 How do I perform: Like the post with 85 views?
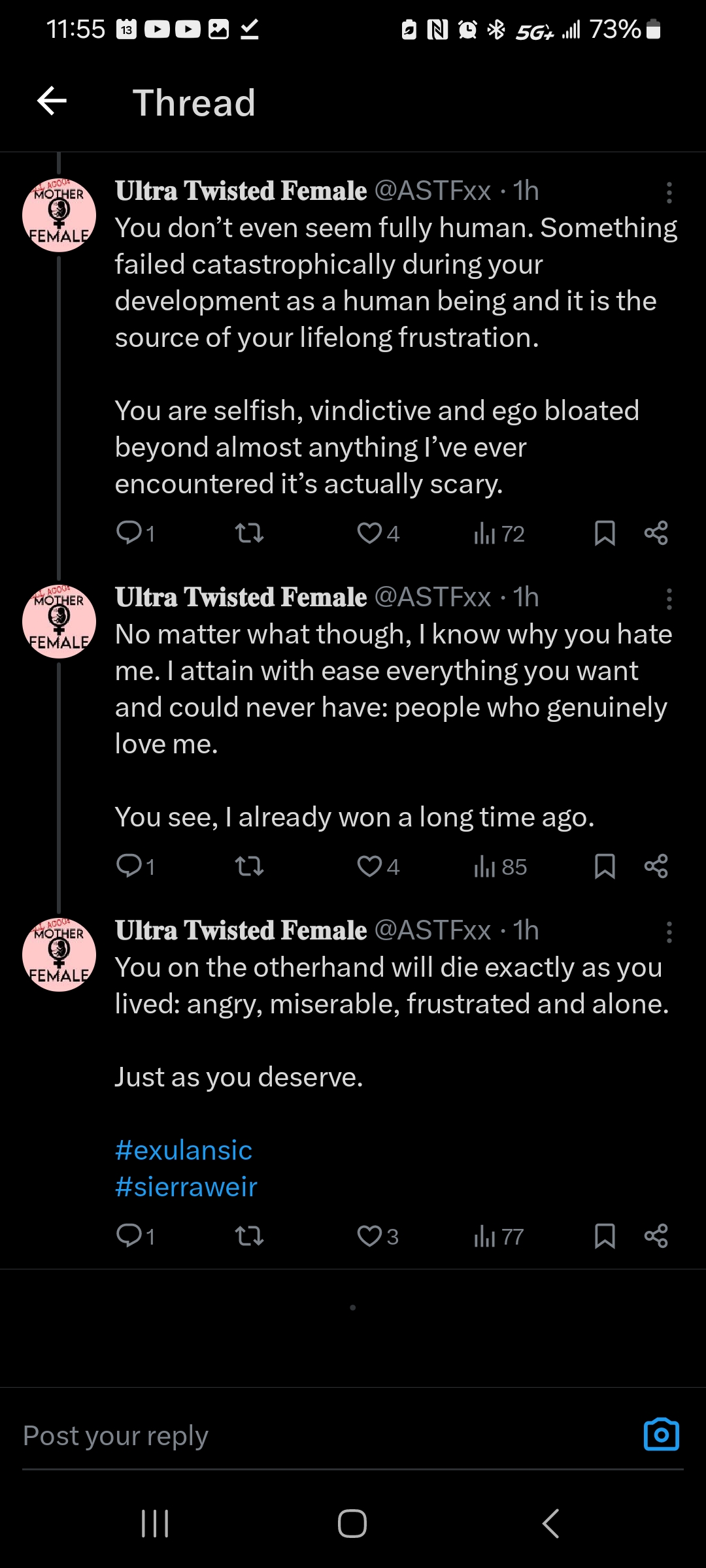pyautogui.click(x=378, y=866)
